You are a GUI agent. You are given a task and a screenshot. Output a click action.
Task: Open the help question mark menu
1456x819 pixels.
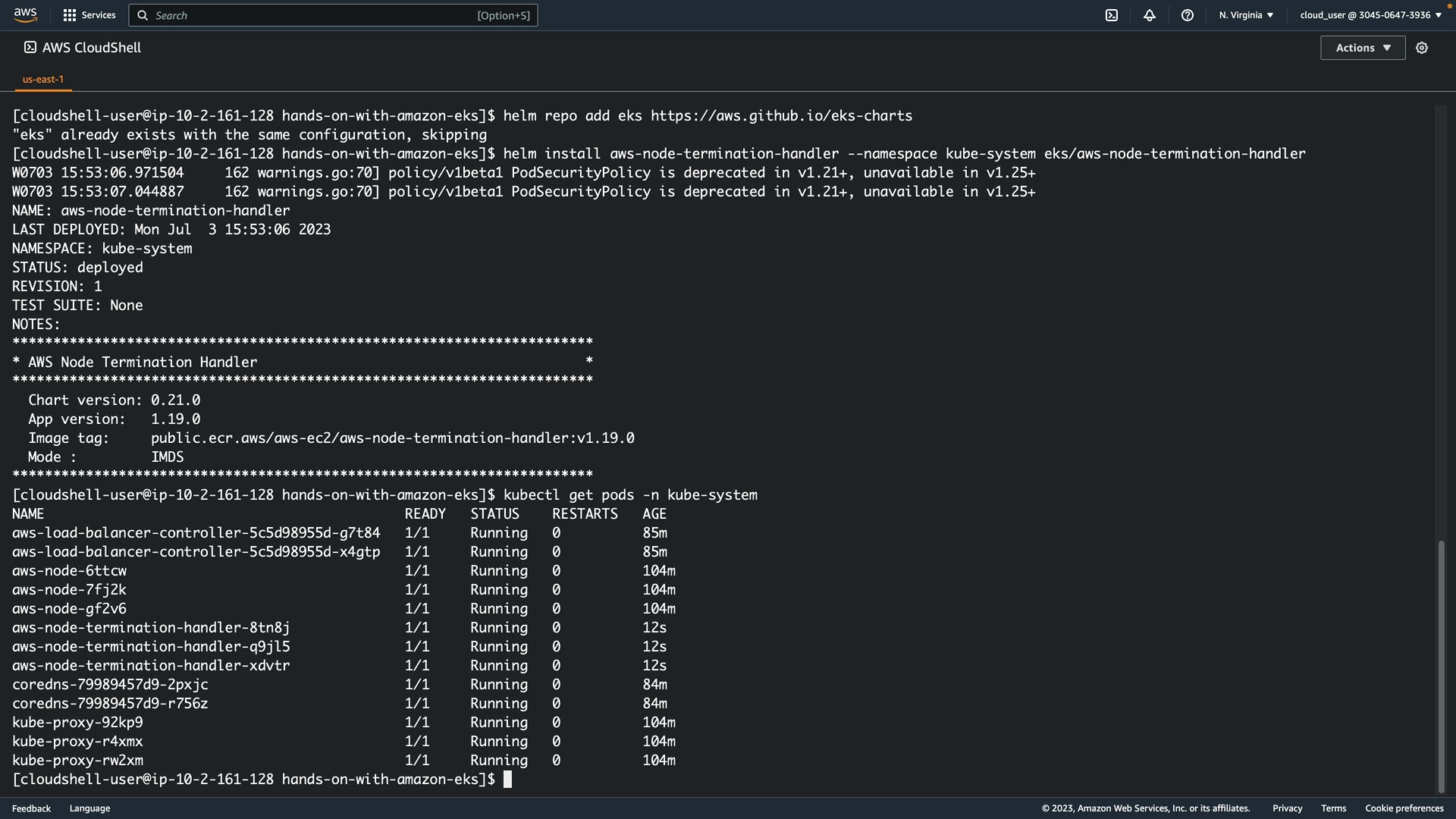pos(1188,15)
